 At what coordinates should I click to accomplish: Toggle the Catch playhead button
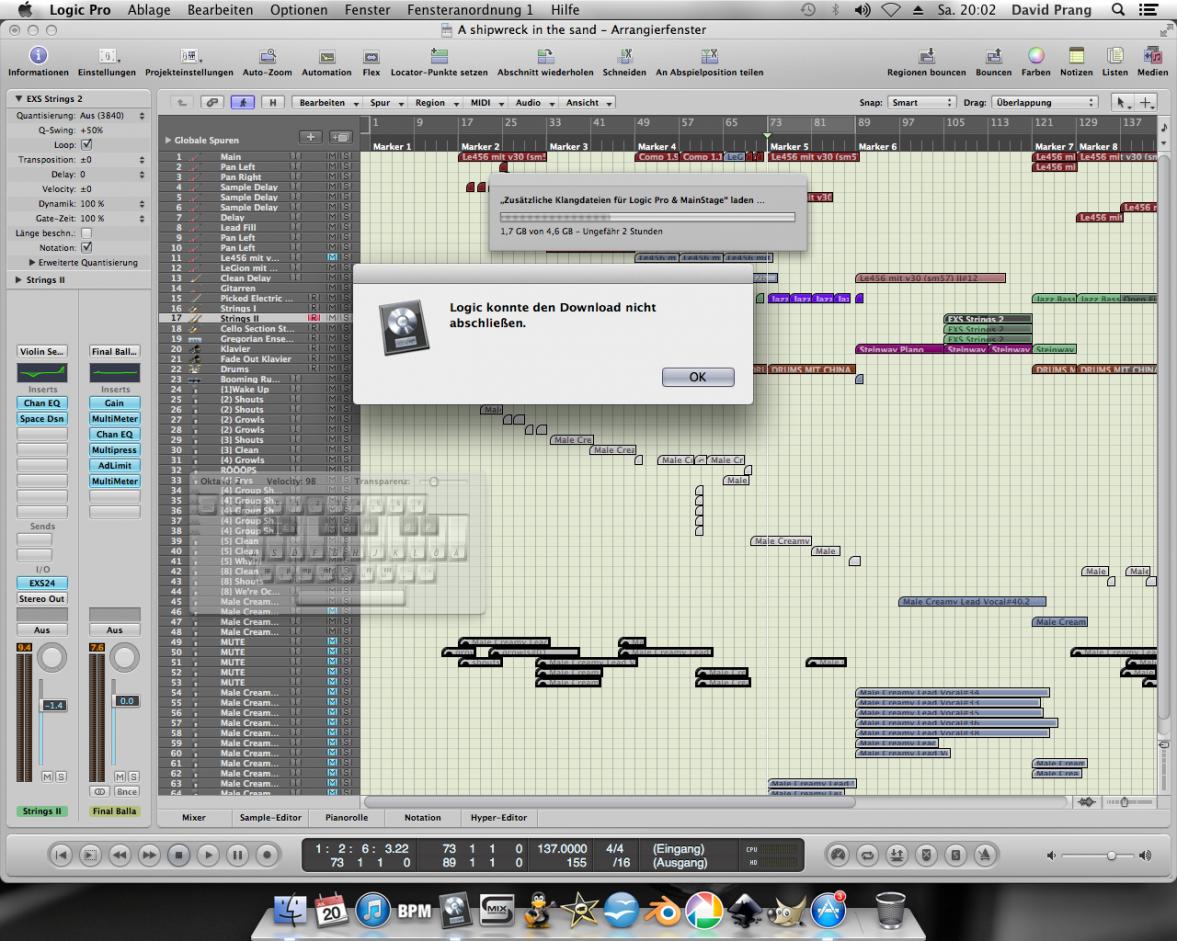pyautogui.click(x=242, y=103)
